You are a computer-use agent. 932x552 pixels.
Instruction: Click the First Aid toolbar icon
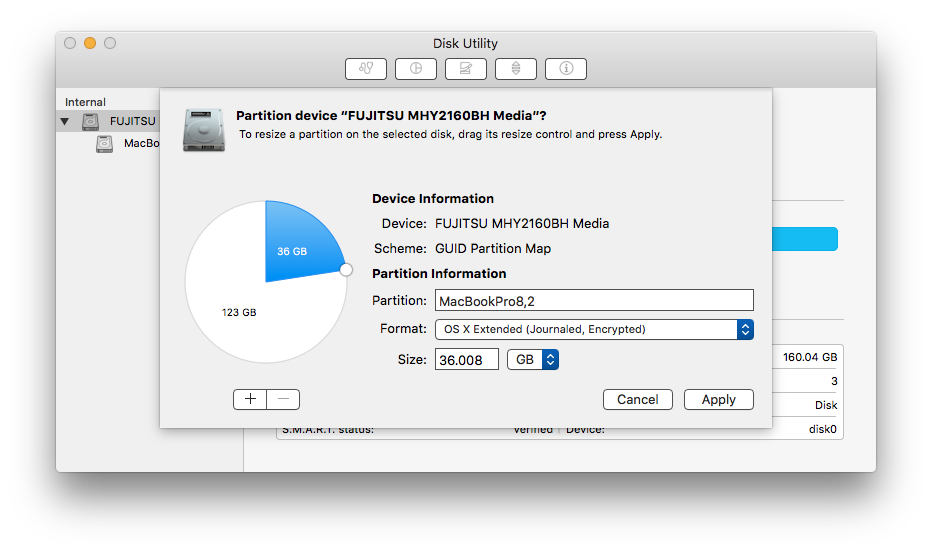366,68
